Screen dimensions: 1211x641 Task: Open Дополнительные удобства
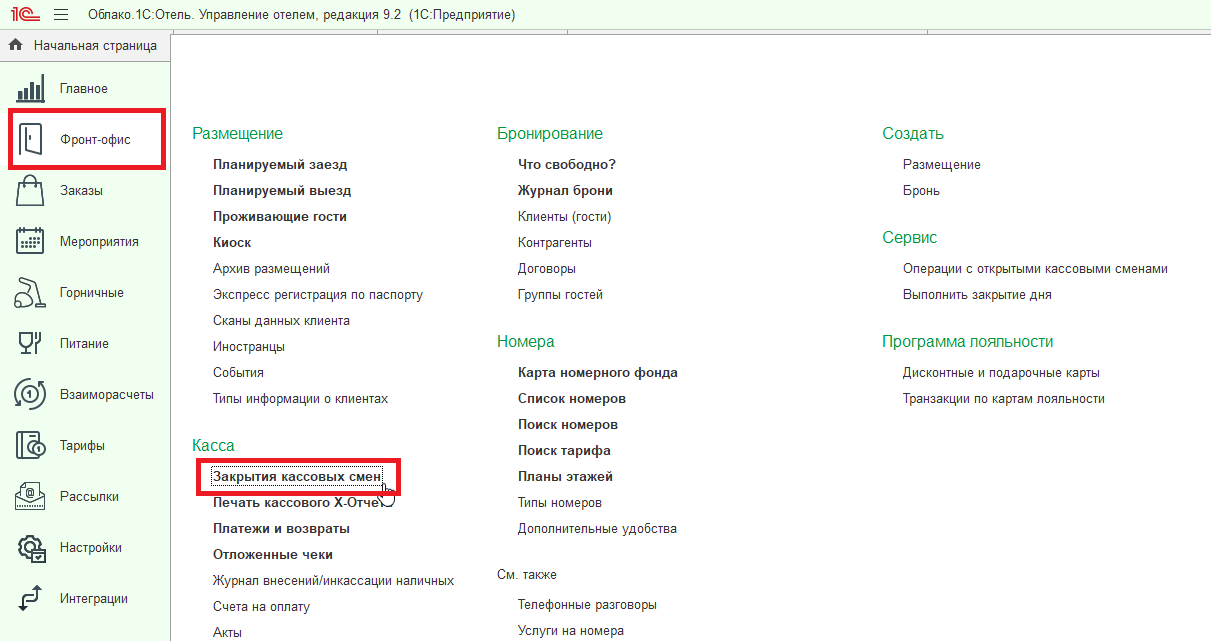click(x=597, y=529)
